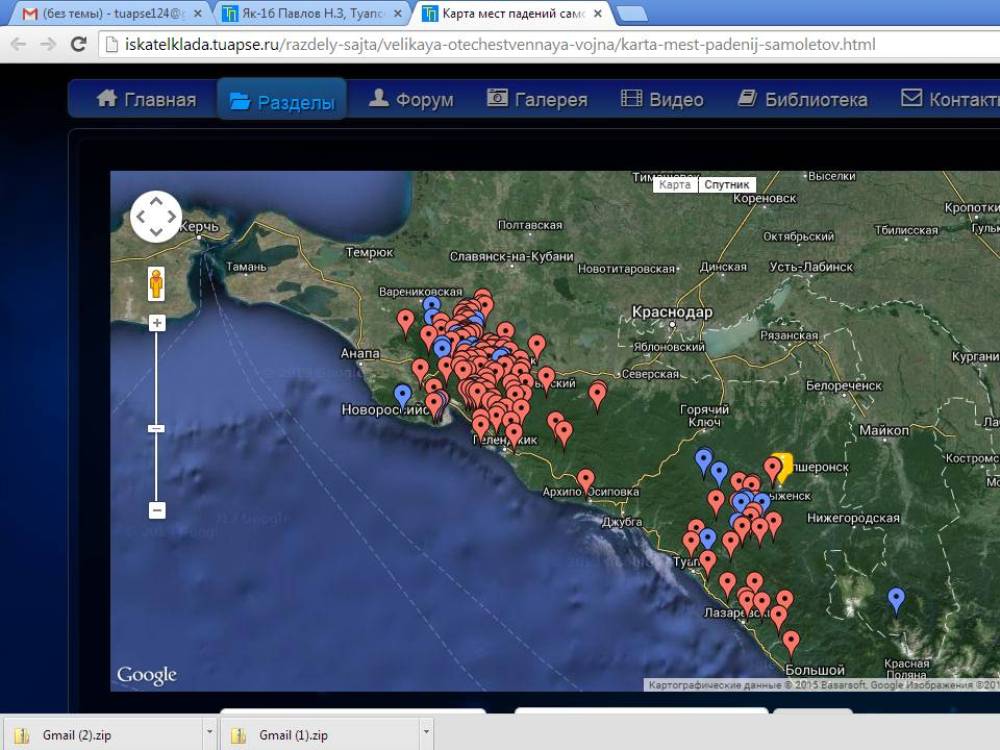
Task: Go to Главная home page
Action: coord(146,100)
